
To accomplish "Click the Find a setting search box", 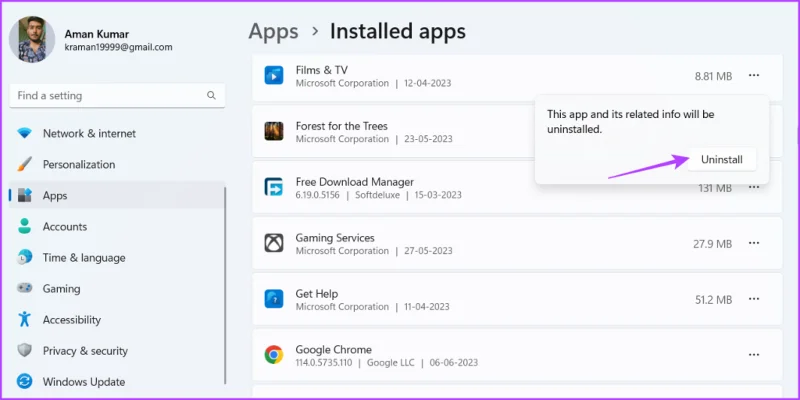I will coord(117,95).
